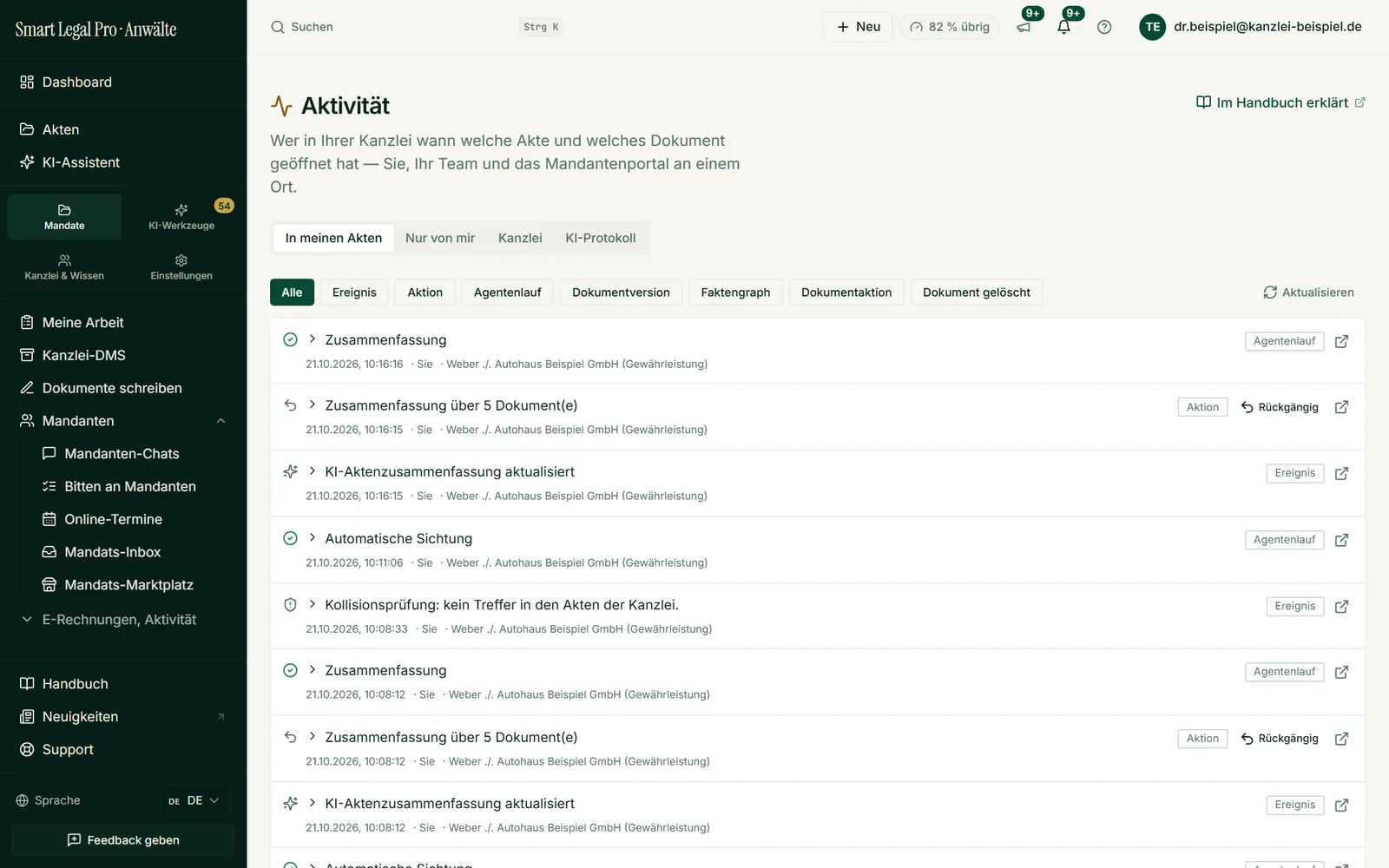Click Aktualisieren to refresh the list
Viewport: 1389px width, 868px height.
coord(1308,293)
